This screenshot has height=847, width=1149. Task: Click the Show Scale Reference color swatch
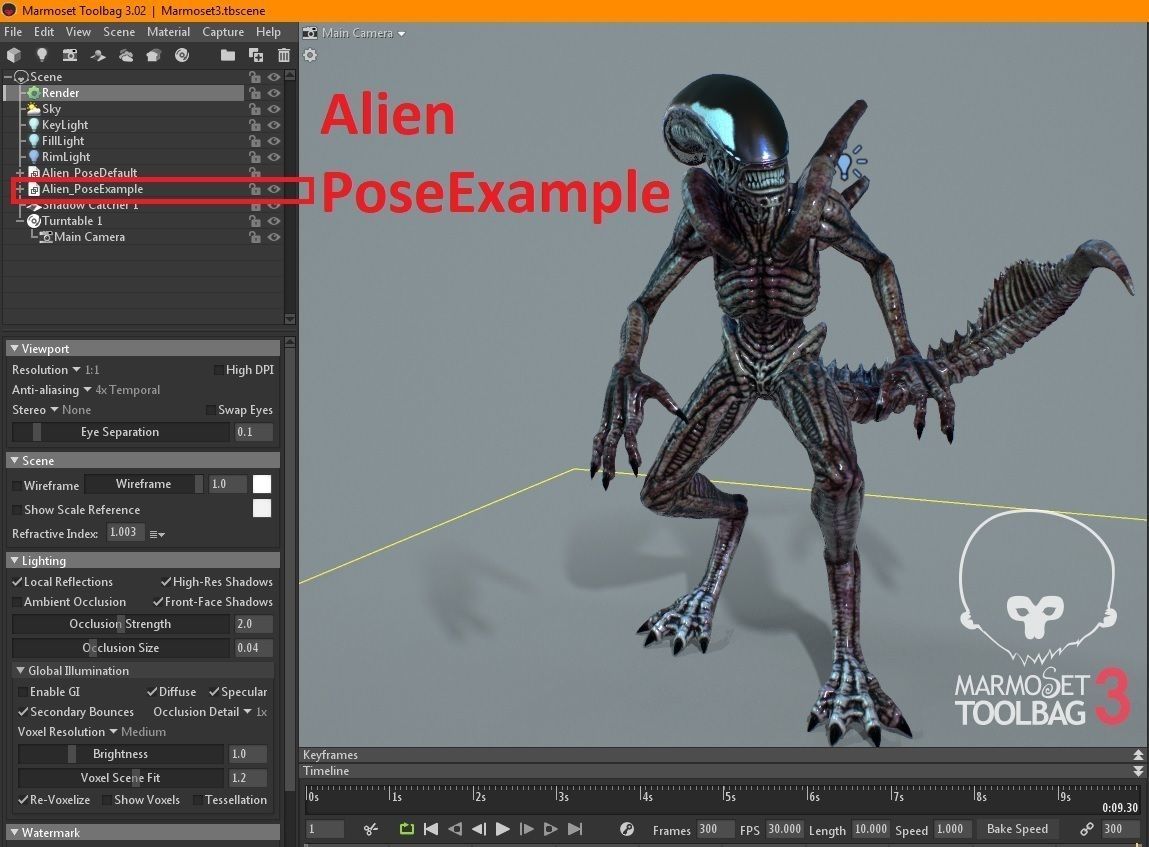(262, 508)
